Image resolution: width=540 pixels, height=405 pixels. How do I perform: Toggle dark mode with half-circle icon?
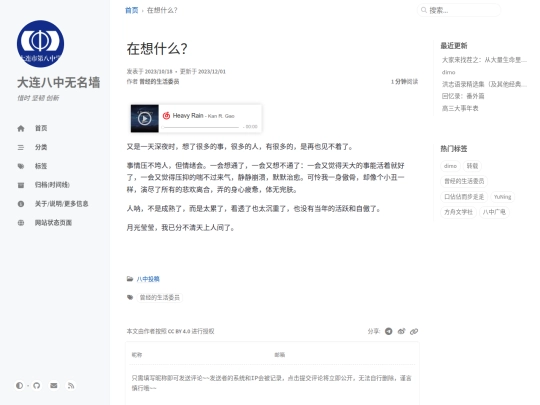19,385
